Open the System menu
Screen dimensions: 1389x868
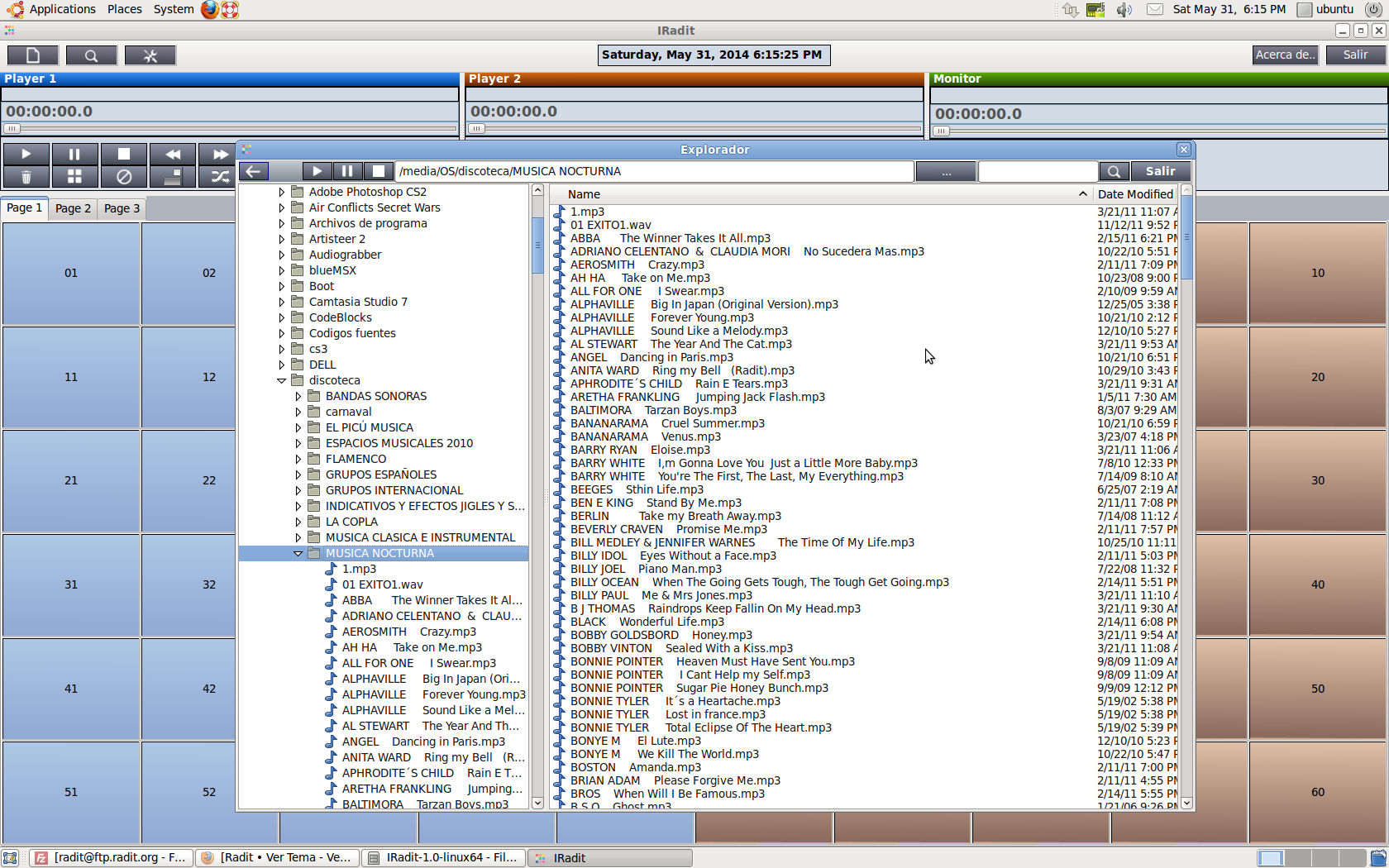click(174, 9)
